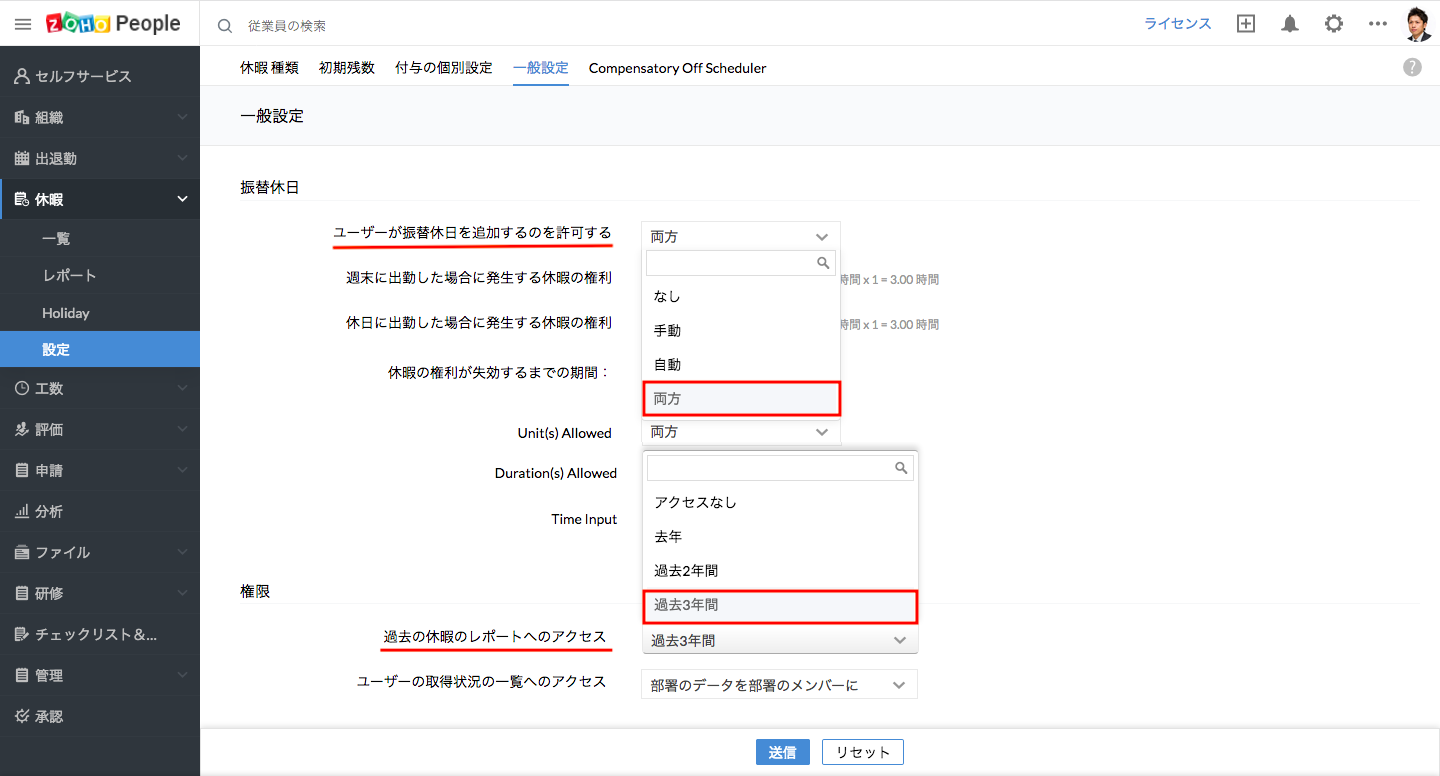Open the three-dot more options icon
Viewport: 1440px width, 776px height.
pos(1378,24)
